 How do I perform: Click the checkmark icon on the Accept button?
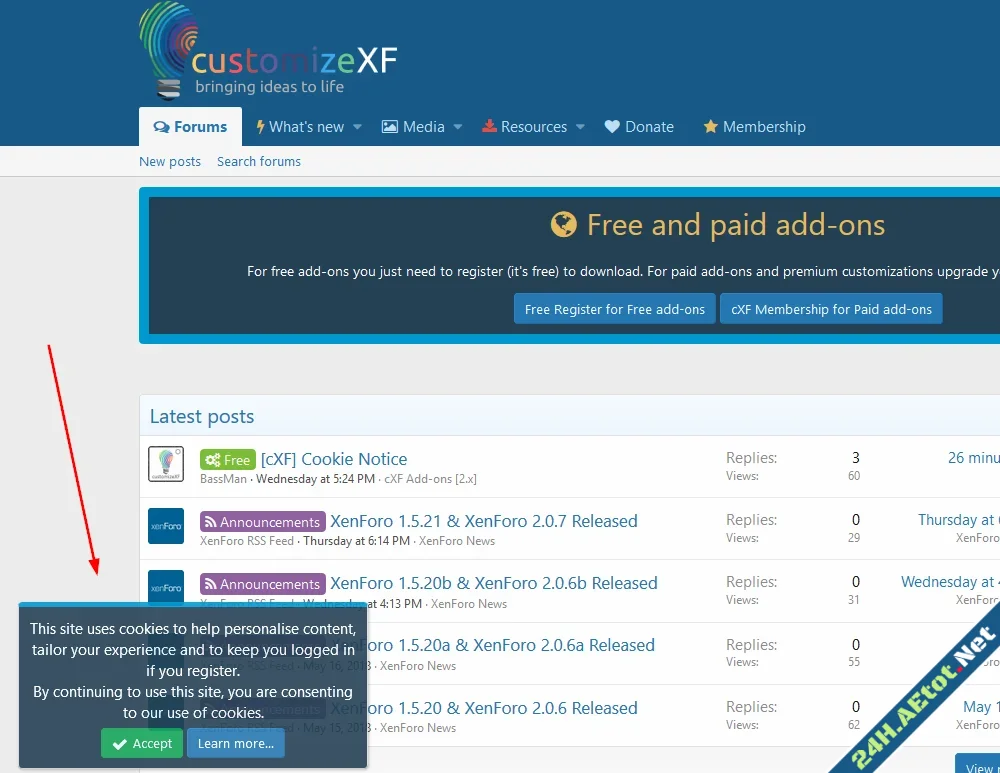pos(118,743)
